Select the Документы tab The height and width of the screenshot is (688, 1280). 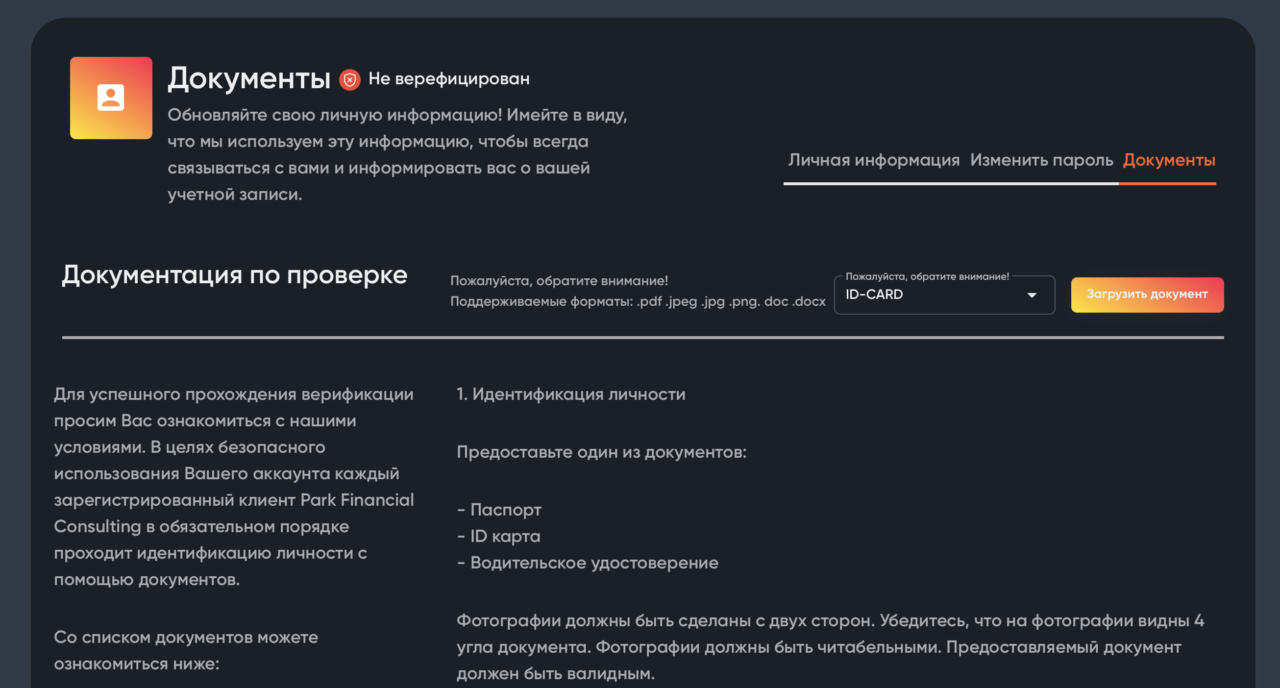[1169, 160]
